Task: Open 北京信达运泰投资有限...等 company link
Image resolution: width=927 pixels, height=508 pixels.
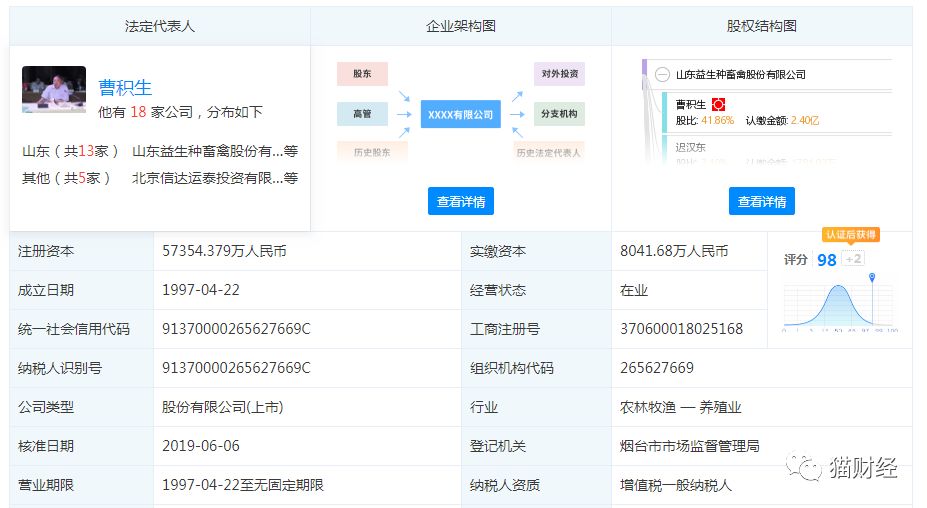Action: point(215,178)
